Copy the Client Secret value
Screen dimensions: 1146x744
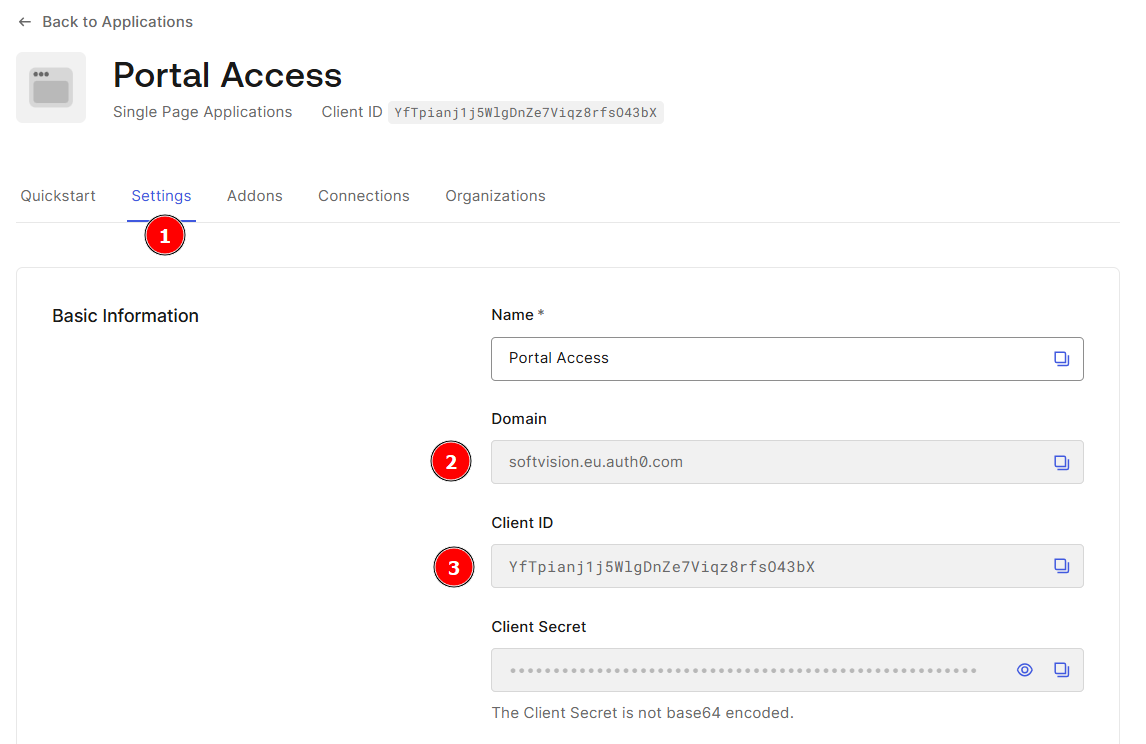(1061, 671)
